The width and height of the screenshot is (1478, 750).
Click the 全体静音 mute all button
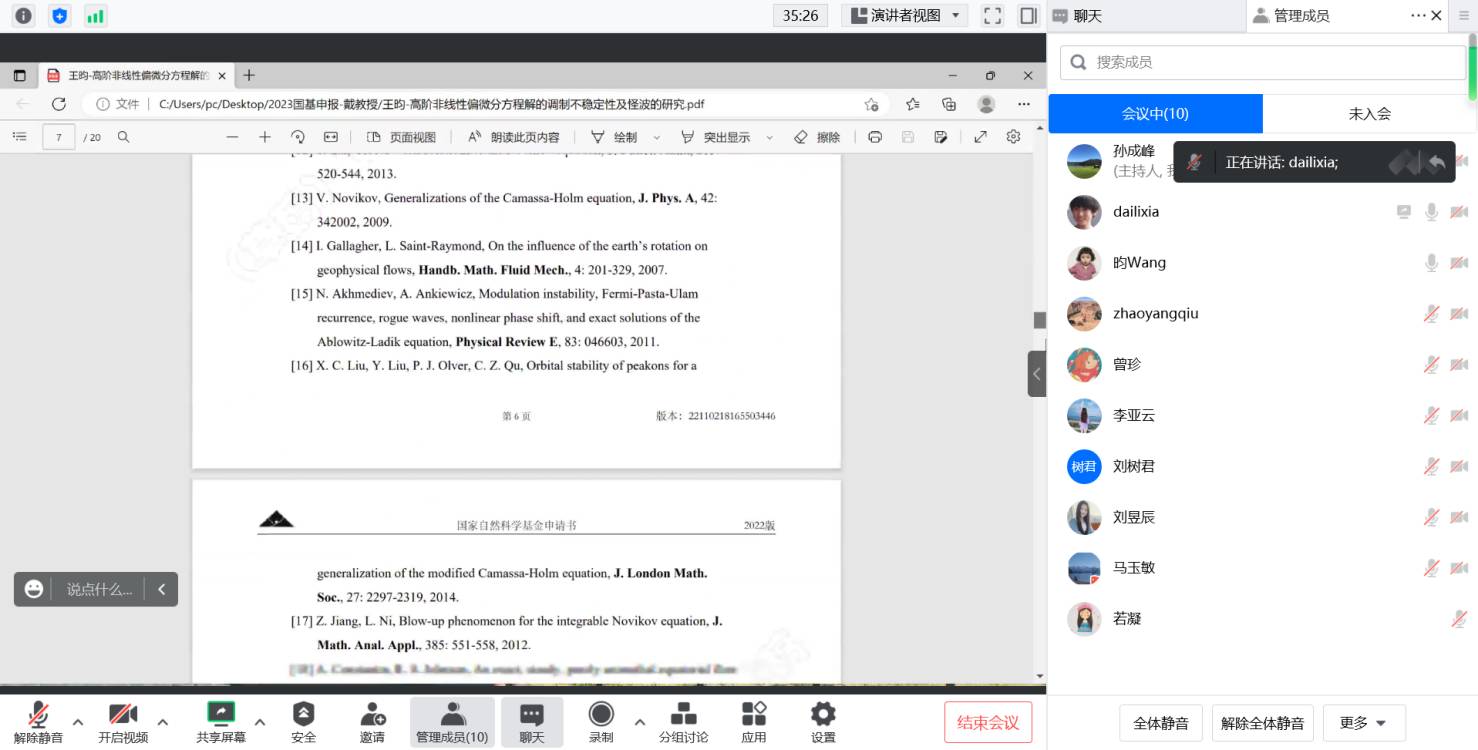coord(1160,723)
